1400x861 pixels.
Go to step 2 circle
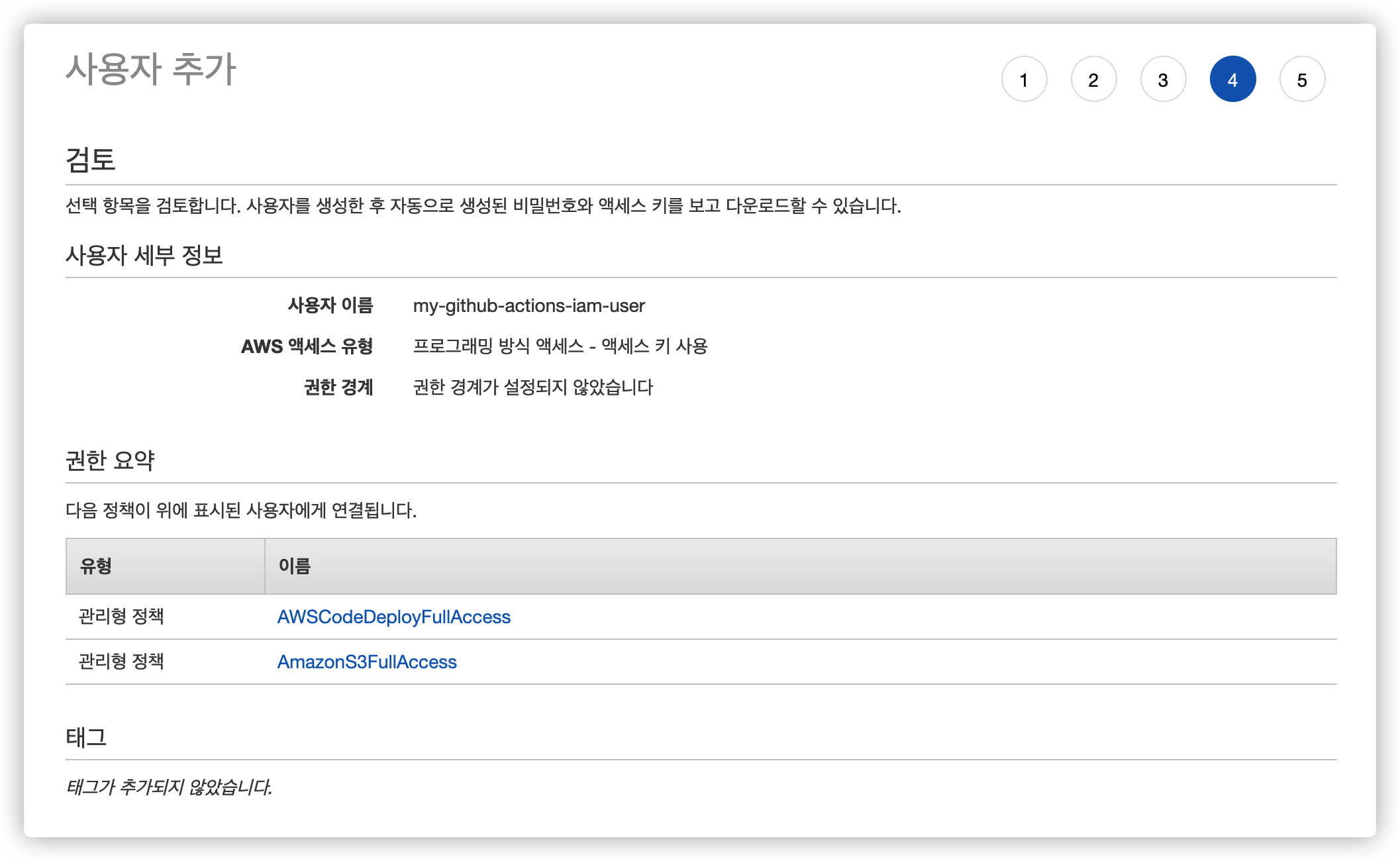click(1093, 79)
